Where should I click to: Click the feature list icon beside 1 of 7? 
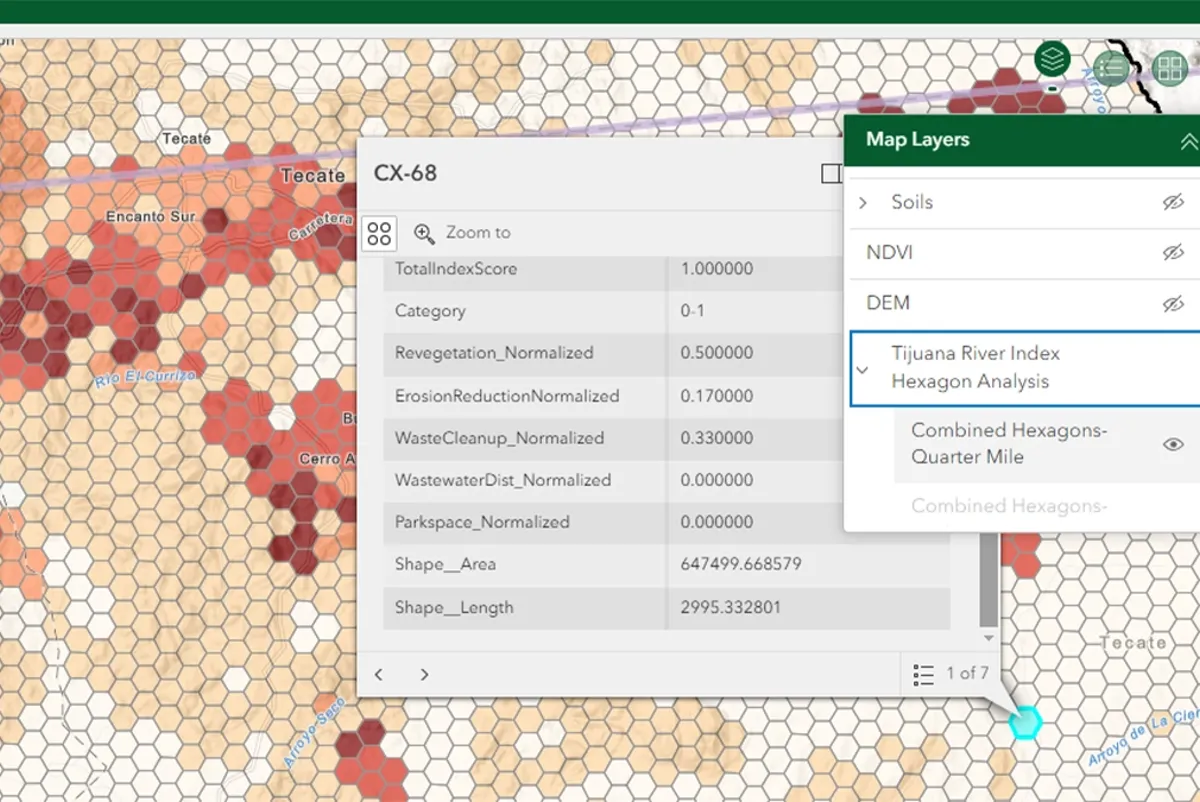click(922, 674)
